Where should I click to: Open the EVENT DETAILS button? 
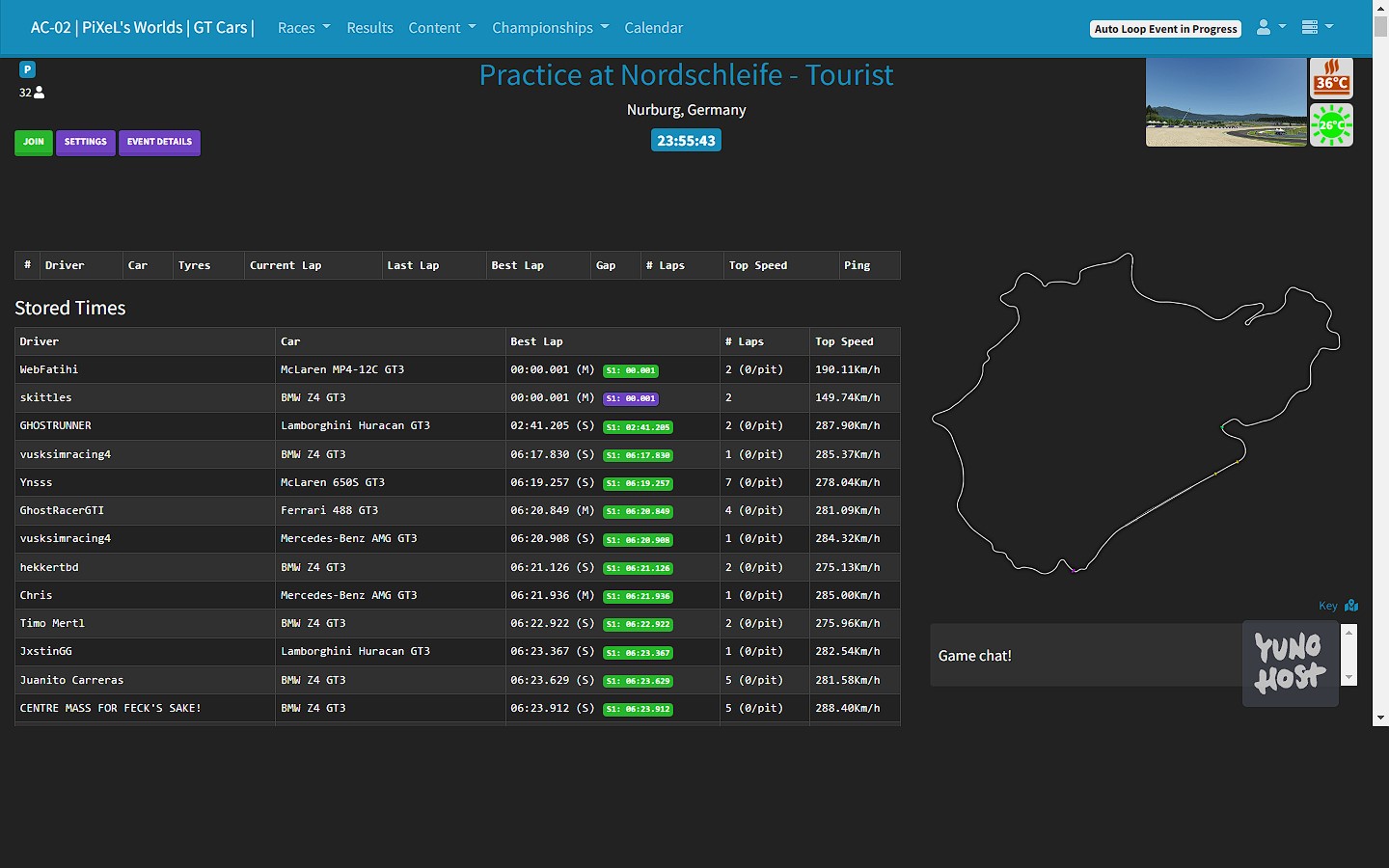(x=159, y=142)
